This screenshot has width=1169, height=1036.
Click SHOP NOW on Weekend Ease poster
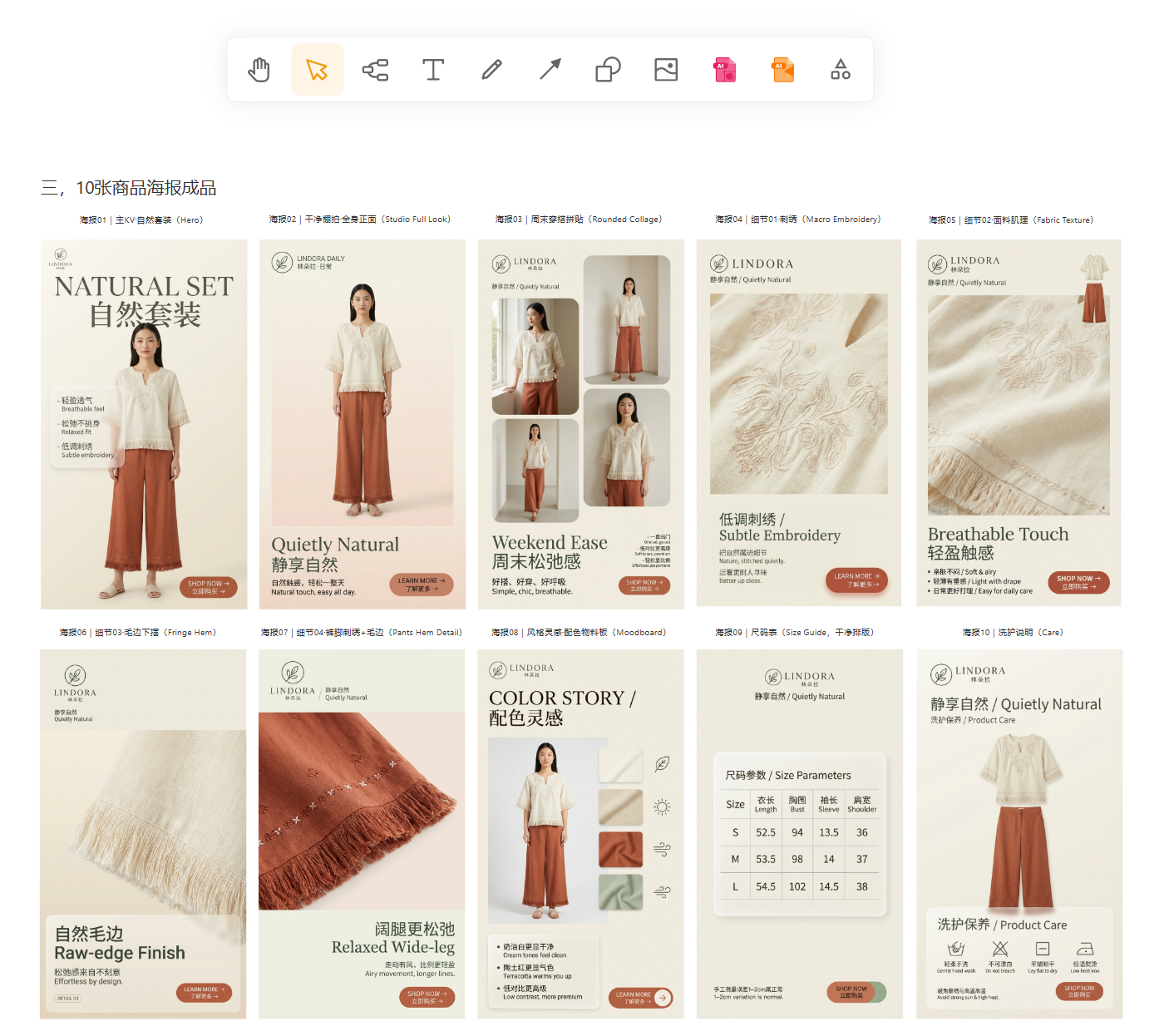click(x=644, y=585)
